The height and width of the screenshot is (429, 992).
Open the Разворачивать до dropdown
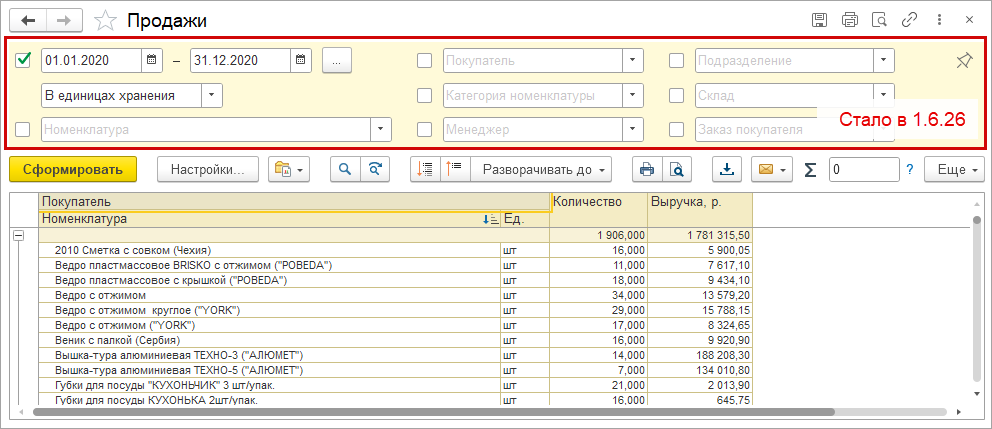[x=541, y=170]
